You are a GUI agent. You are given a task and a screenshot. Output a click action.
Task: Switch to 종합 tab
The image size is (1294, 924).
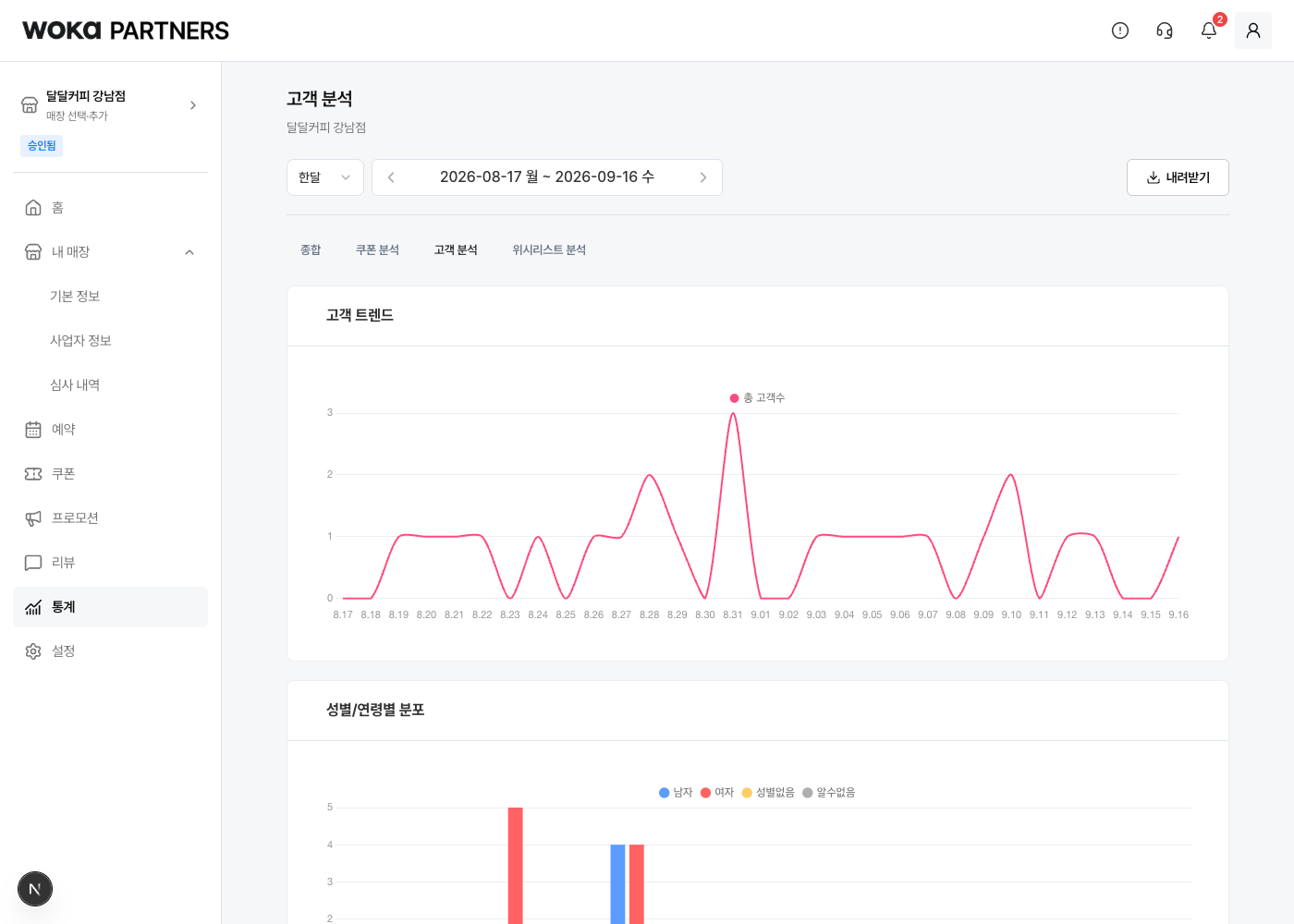[311, 250]
